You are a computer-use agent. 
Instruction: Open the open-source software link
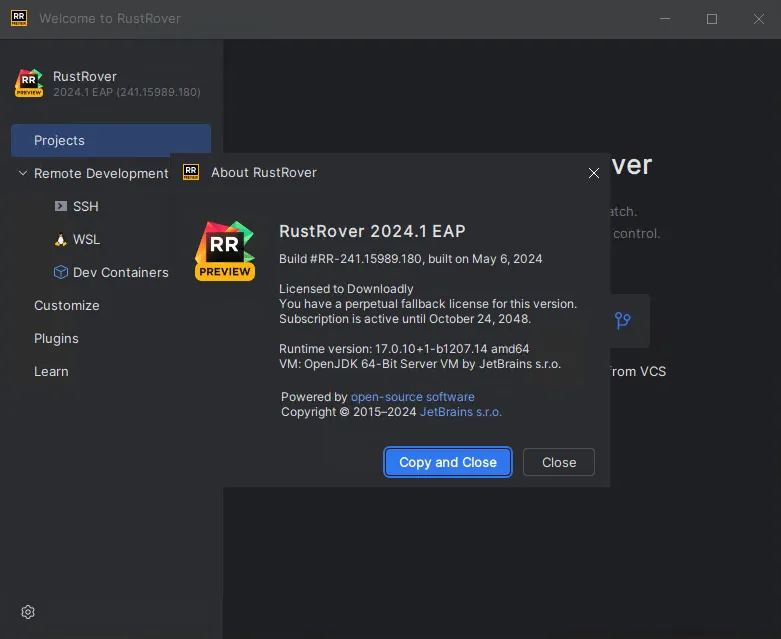(412, 397)
